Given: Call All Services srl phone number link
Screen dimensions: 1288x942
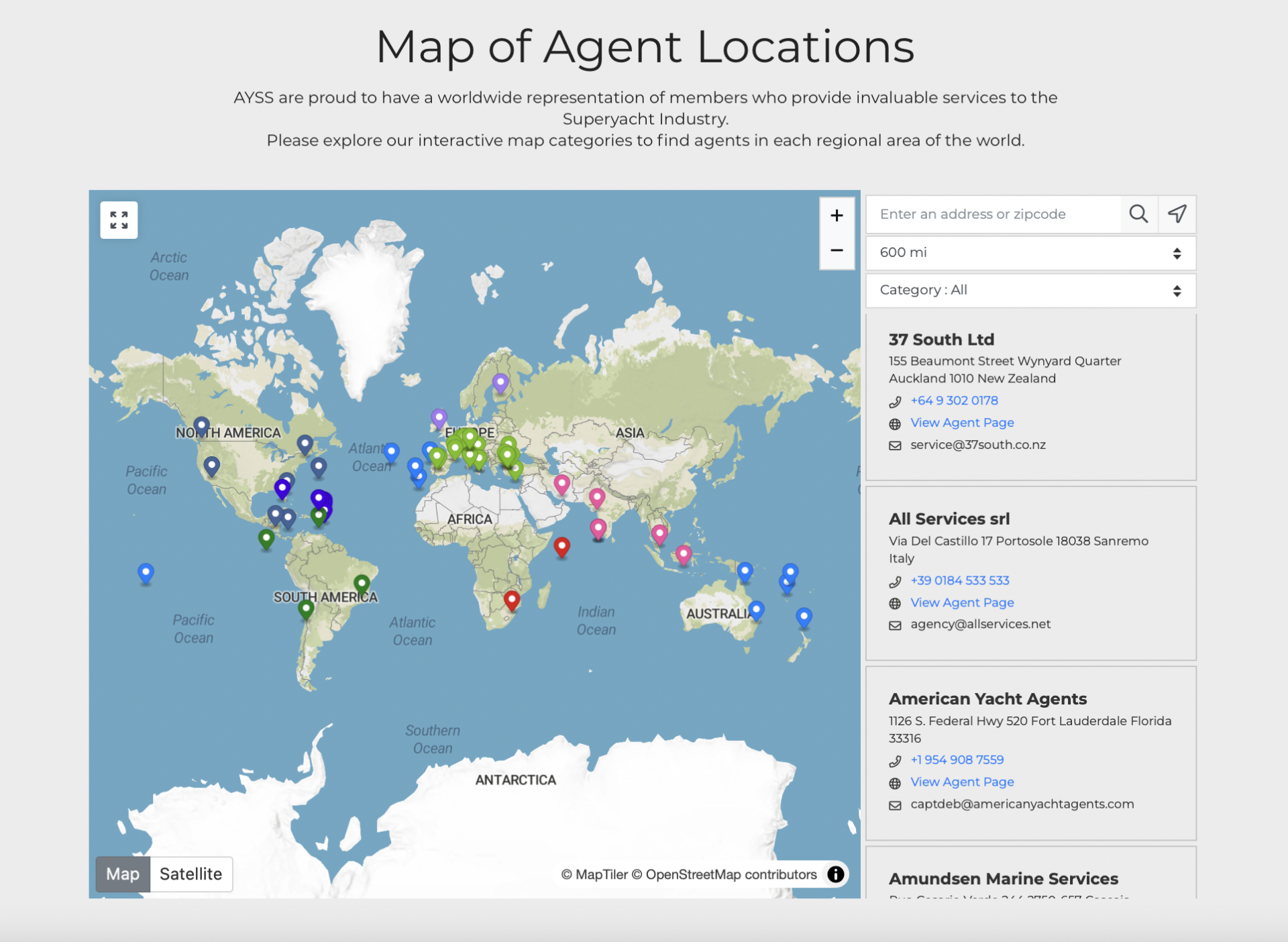Looking at the screenshot, I should click(x=959, y=580).
